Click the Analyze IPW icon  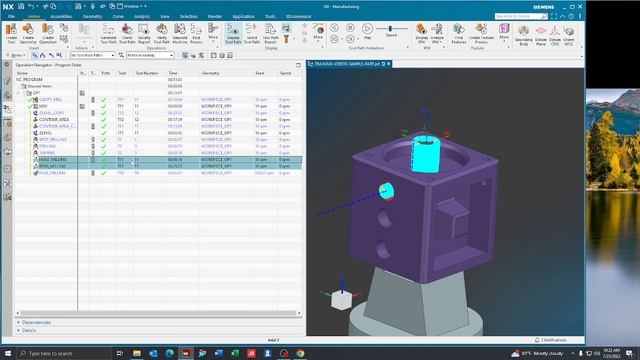pos(437,33)
